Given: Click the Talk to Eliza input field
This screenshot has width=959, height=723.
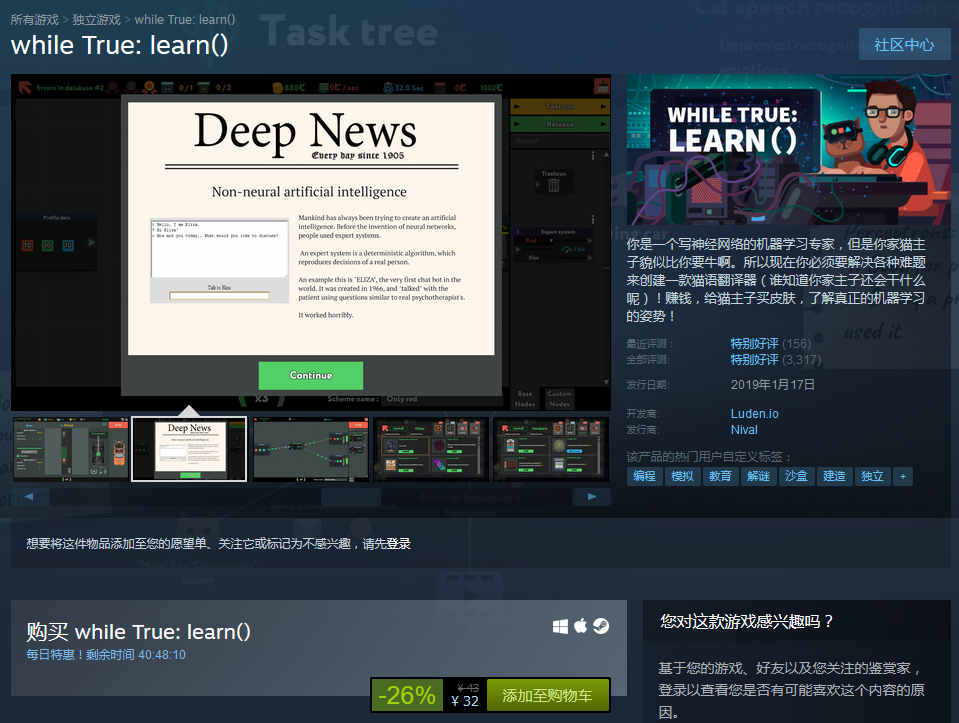Looking at the screenshot, I should coord(220,296).
